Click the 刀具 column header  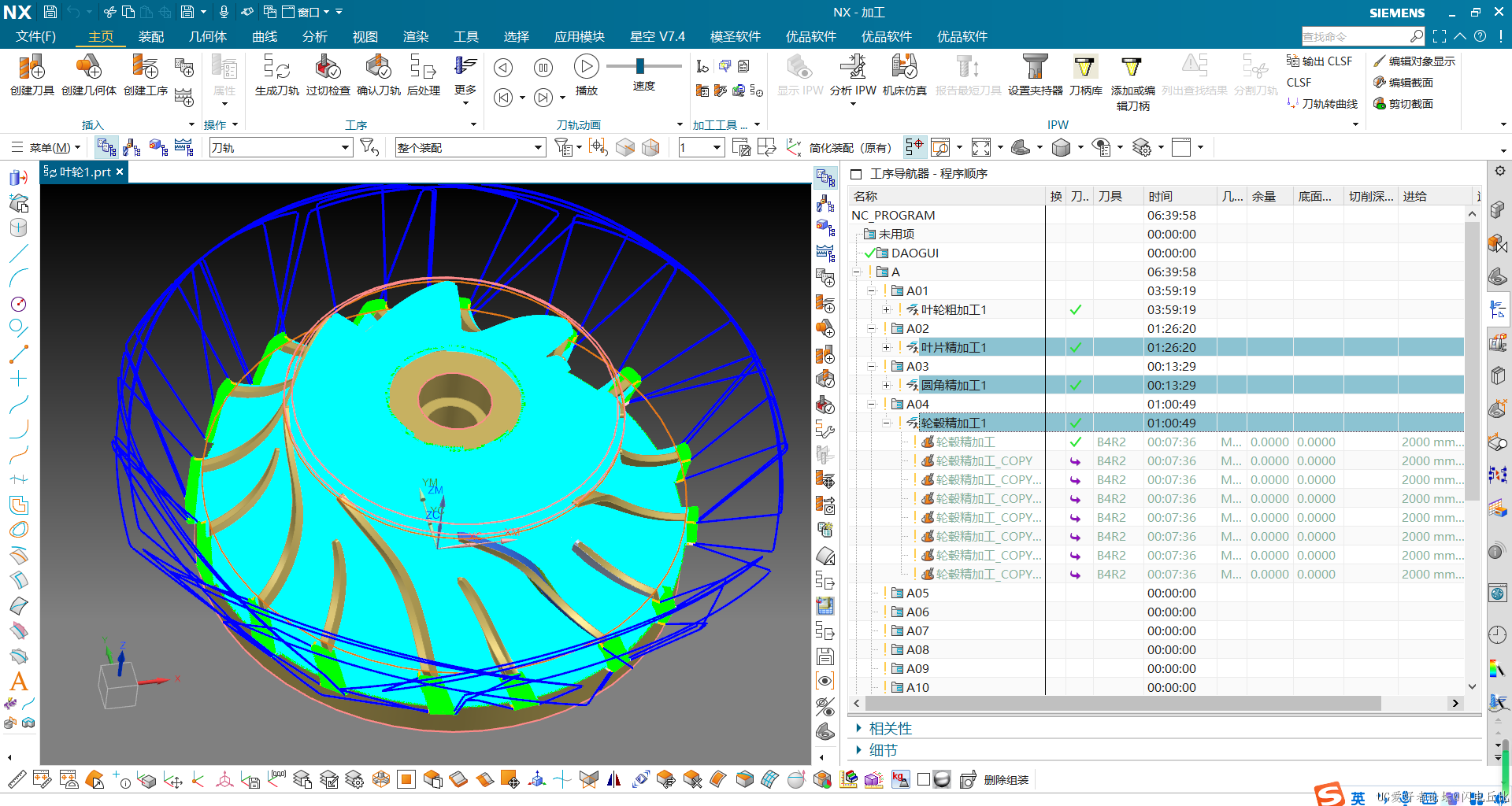1117,196
